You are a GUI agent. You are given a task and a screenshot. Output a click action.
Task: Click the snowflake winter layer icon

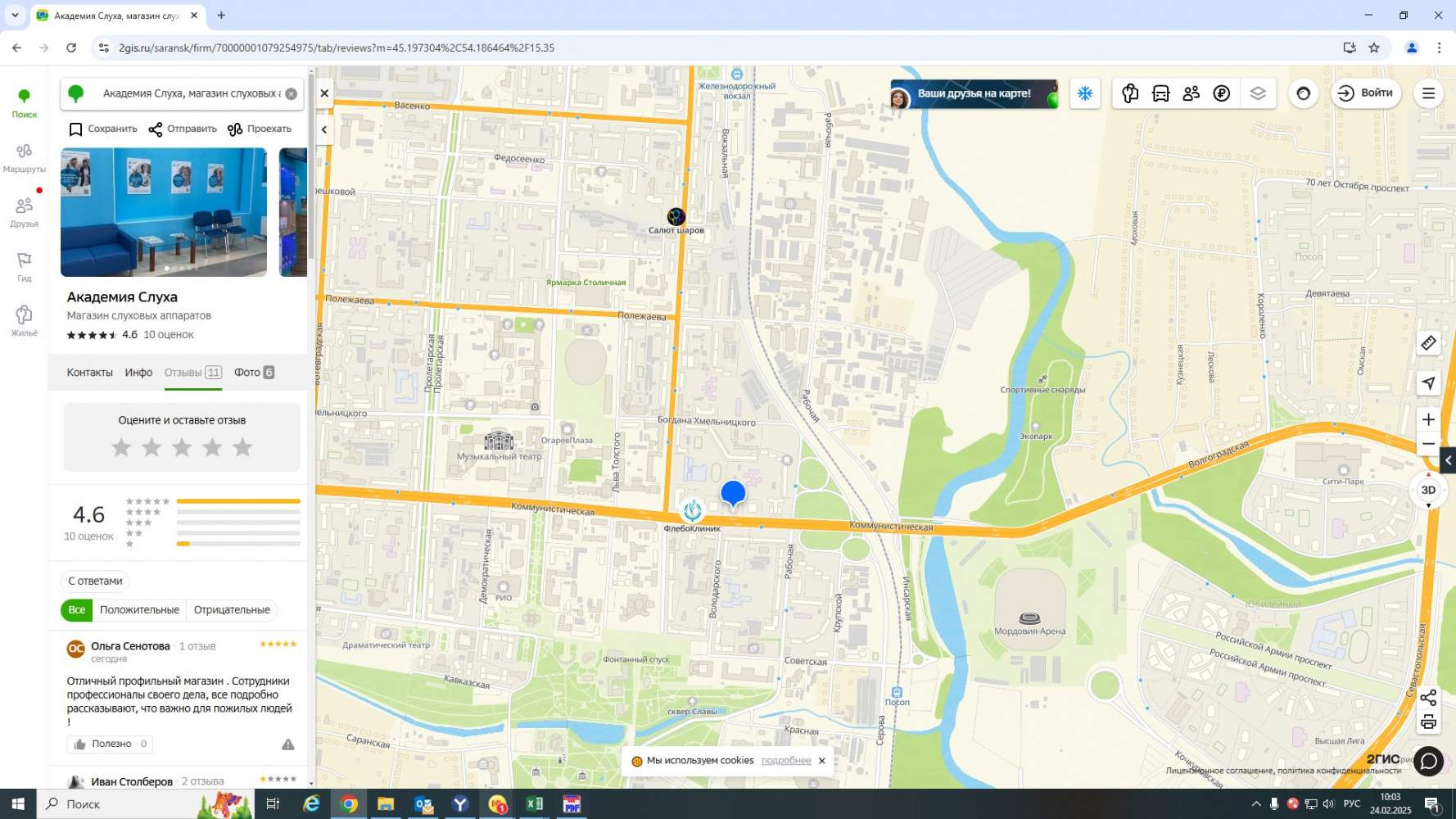[x=1085, y=93]
